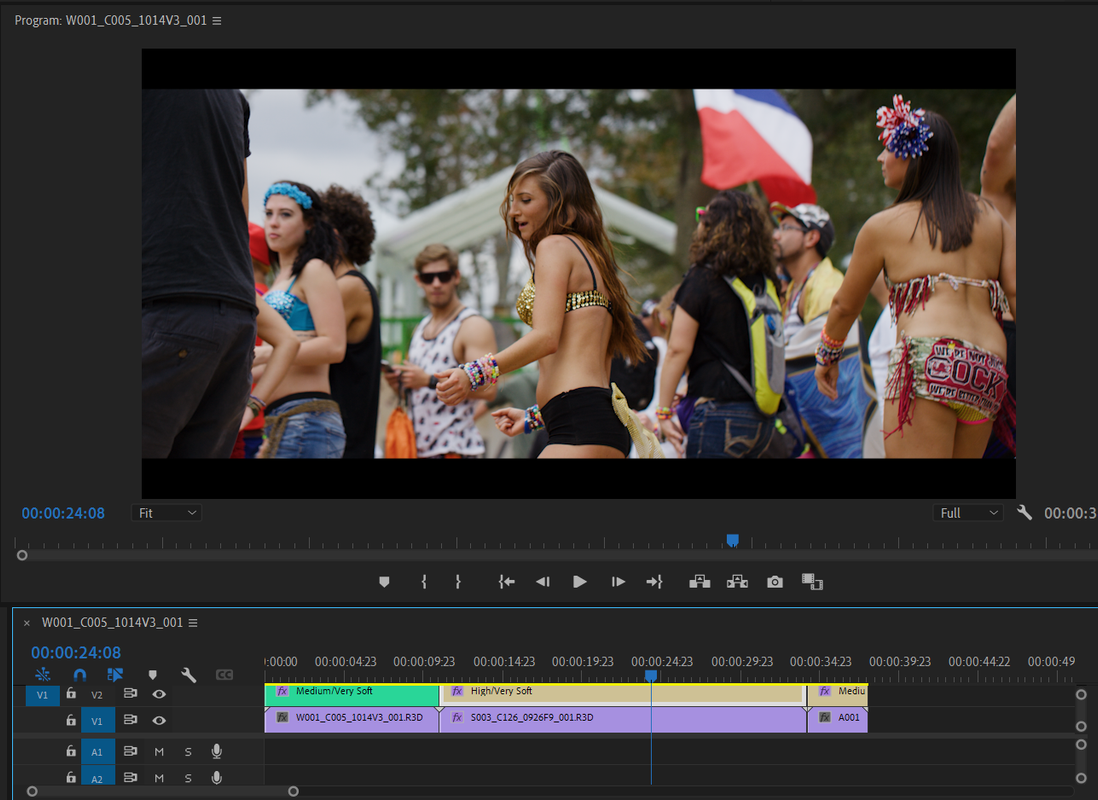
Task: Click fx badge on High/Very Soft clip
Action: [x=457, y=691]
